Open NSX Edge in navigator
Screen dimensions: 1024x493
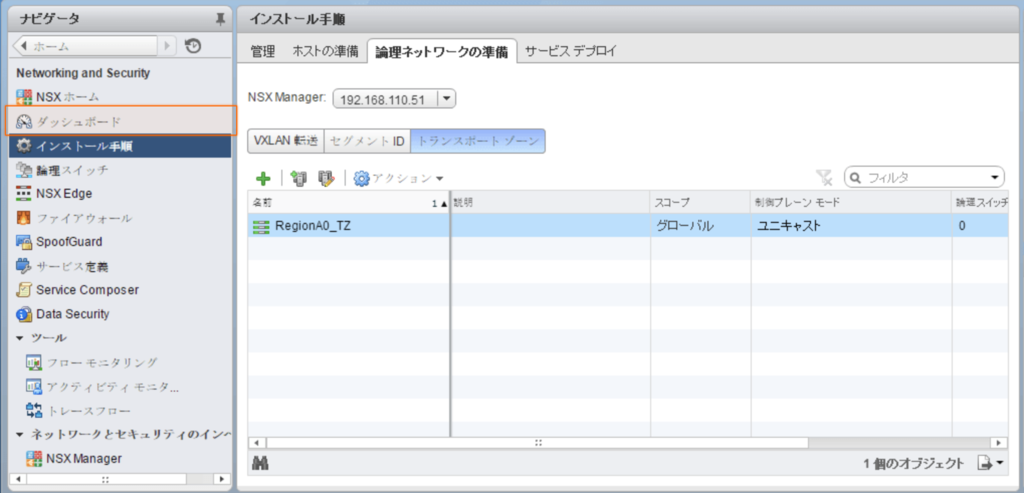coord(54,193)
